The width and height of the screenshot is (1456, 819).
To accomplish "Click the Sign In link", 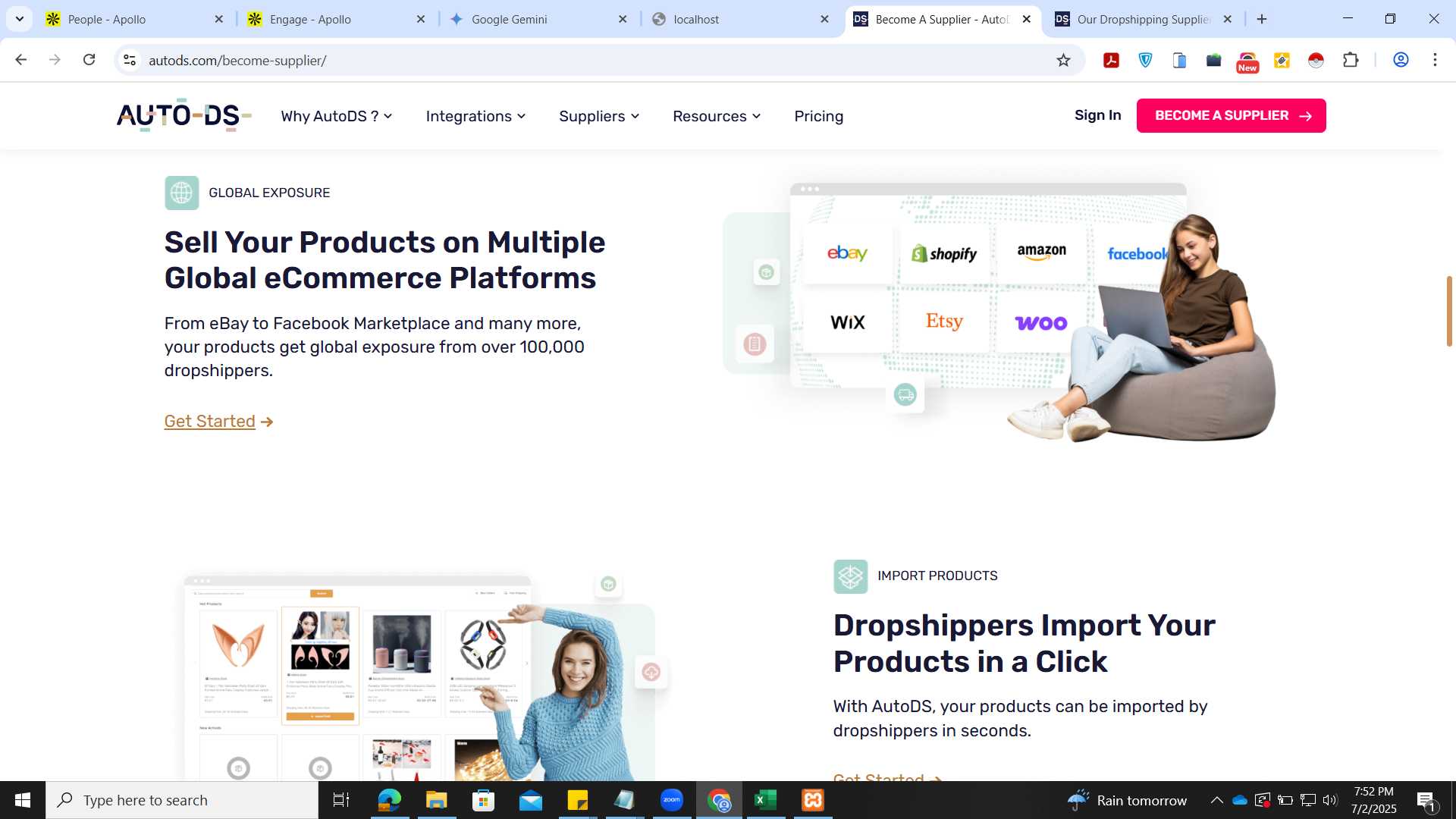I will (1097, 115).
